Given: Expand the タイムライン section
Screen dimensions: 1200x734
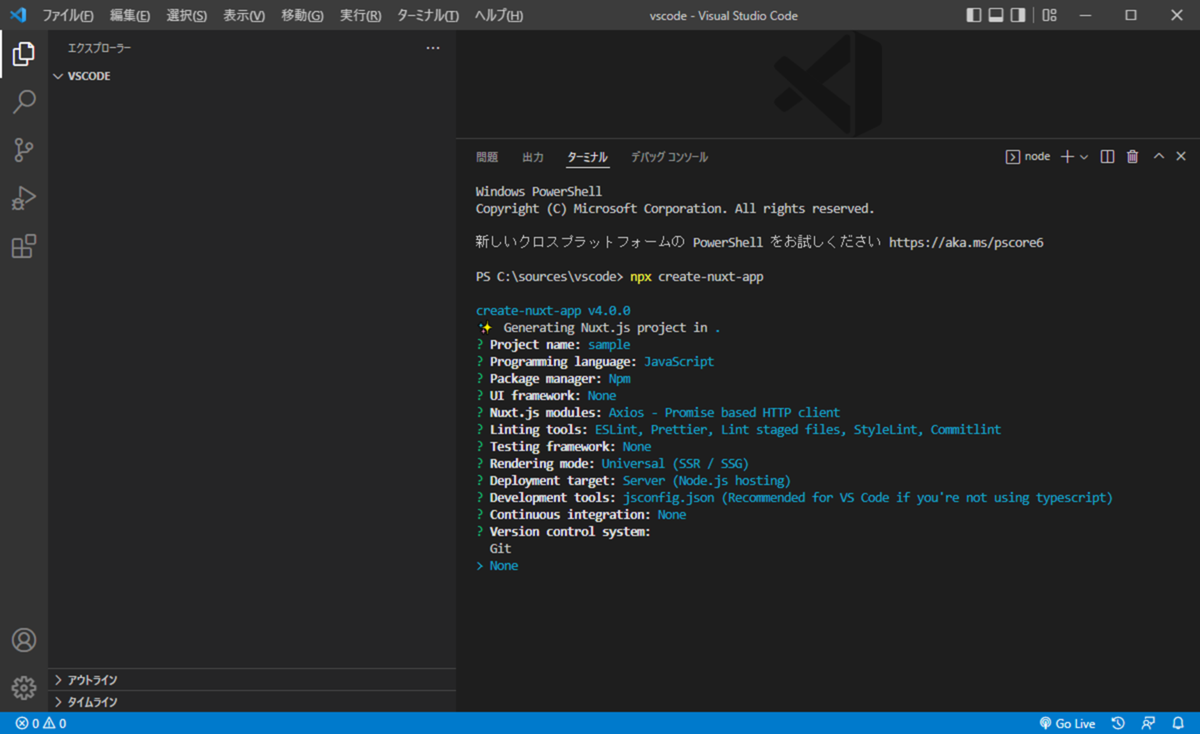Looking at the screenshot, I should click(252, 702).
